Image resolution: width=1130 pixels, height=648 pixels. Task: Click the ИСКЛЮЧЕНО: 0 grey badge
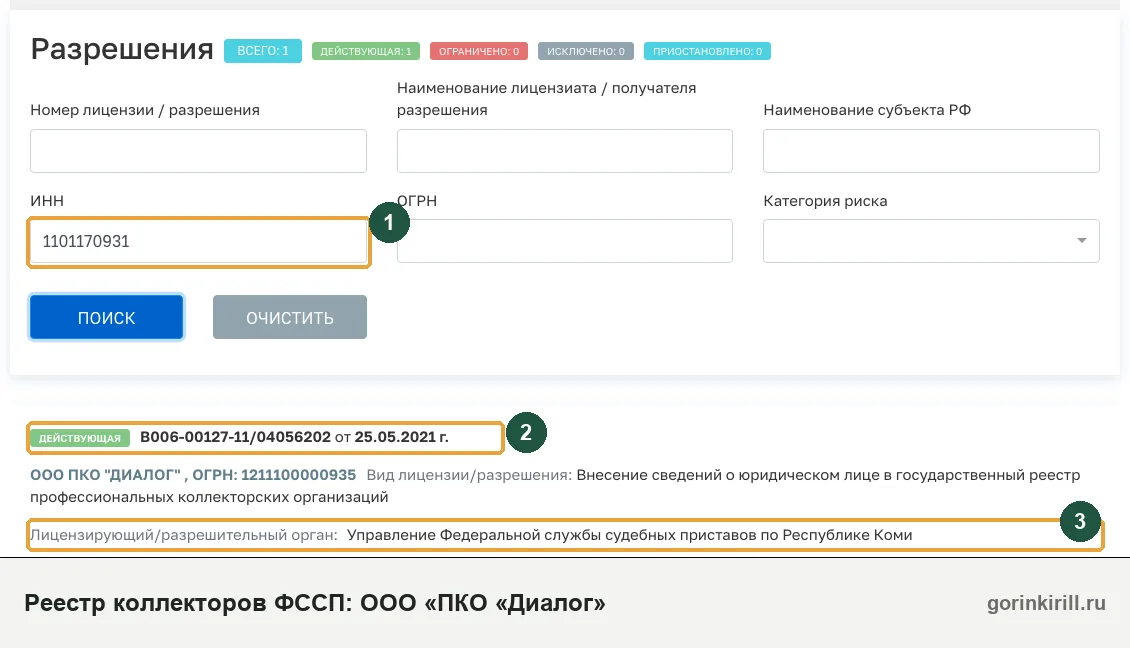click(x=585, y=51)
